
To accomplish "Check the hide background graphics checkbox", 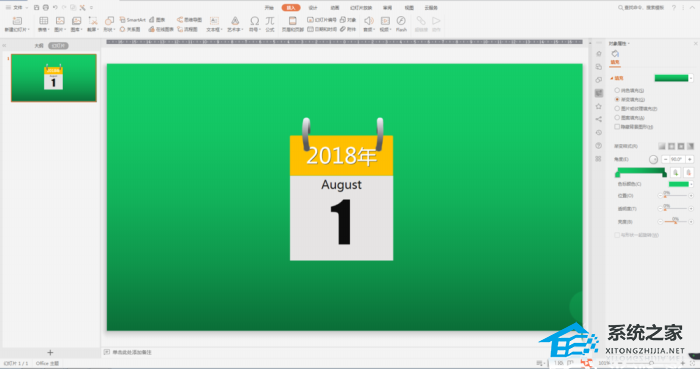I will coord(617,127).
